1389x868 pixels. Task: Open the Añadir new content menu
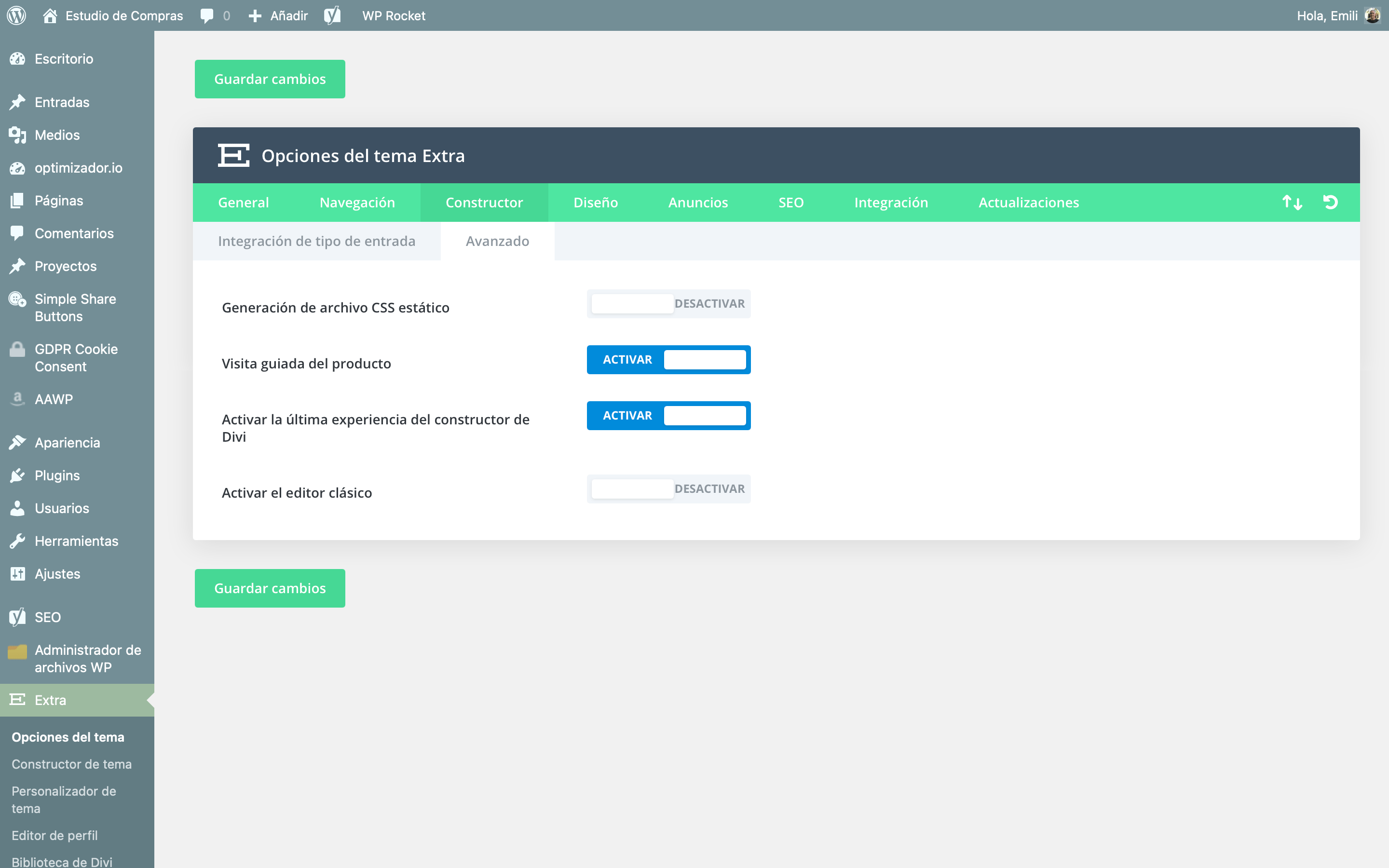pos(278,15)
